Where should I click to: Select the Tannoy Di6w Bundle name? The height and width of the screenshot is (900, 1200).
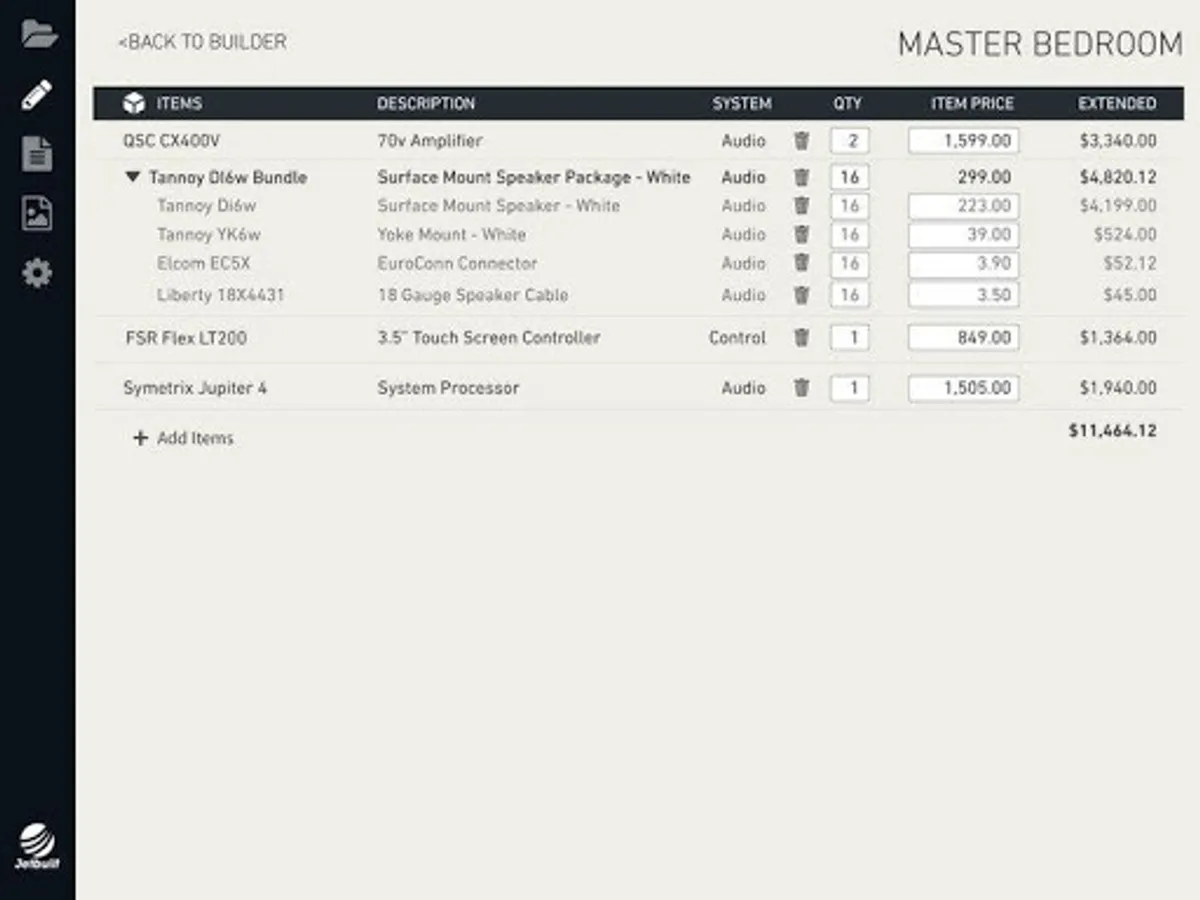(228, 177)
